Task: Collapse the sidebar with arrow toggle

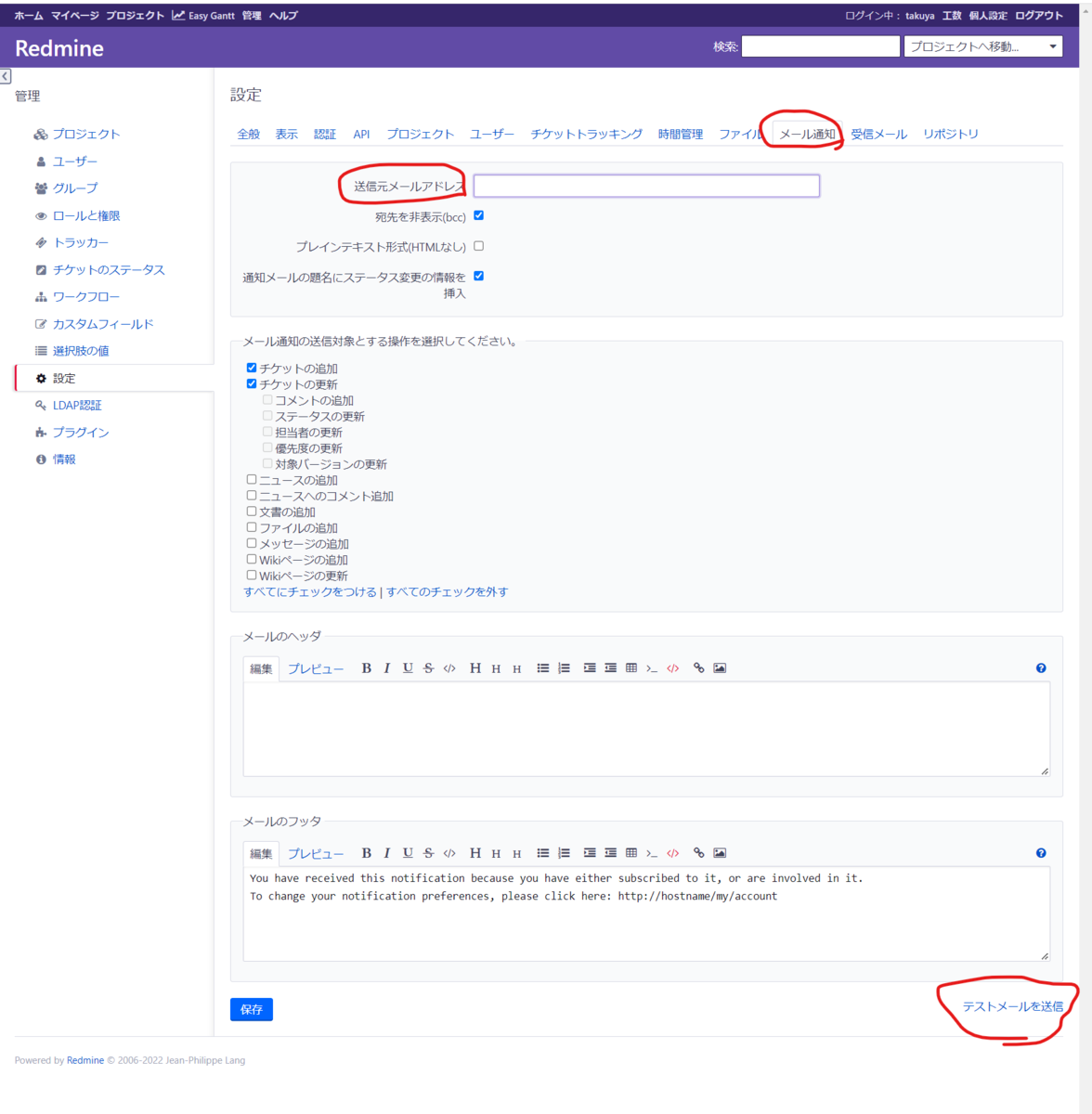Action: (6, 76)
